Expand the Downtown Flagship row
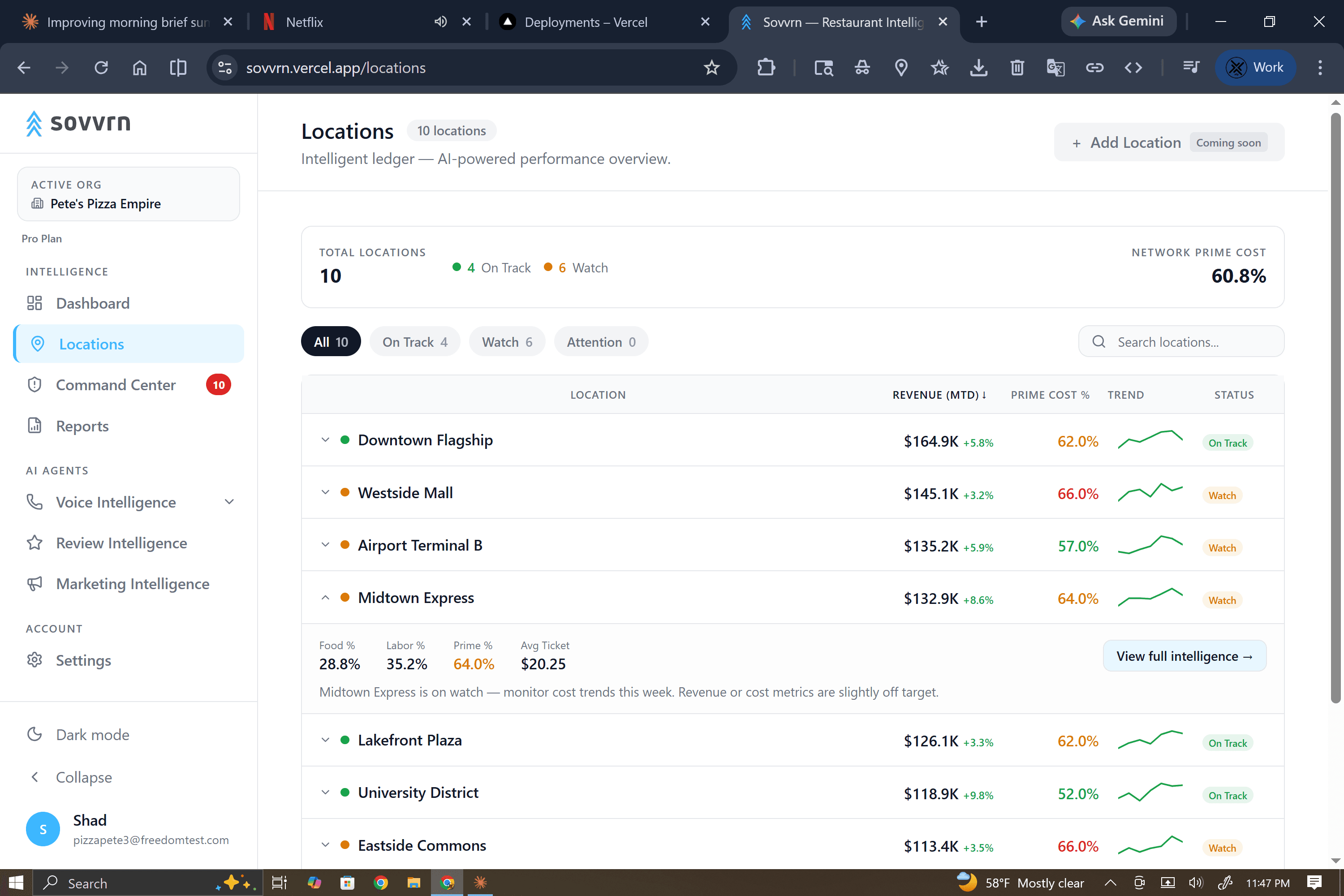Image resolution: width=1344 pixels, height=896 pixels. pyautogui.click(x=326, y=439)
